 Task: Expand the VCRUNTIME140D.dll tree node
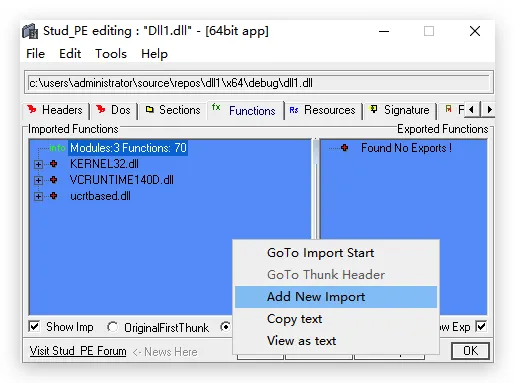38,180
